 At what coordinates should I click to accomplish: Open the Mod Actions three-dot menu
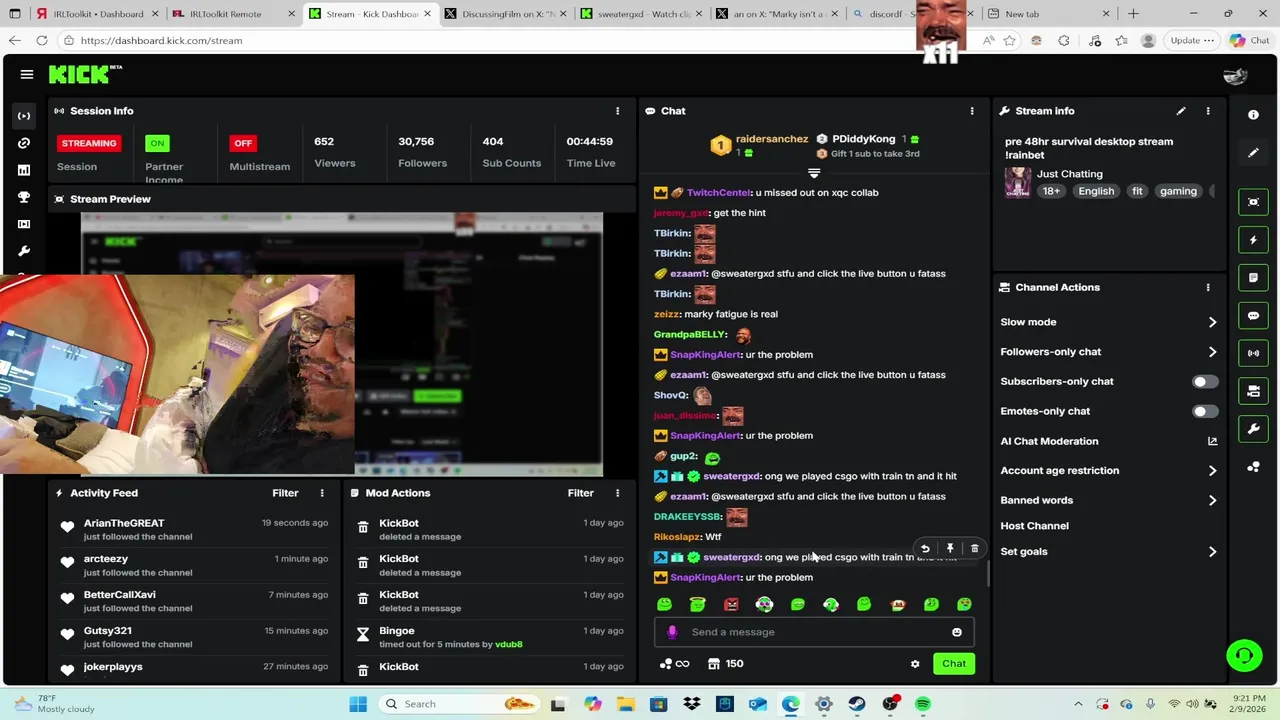click(x=617, y=493)
